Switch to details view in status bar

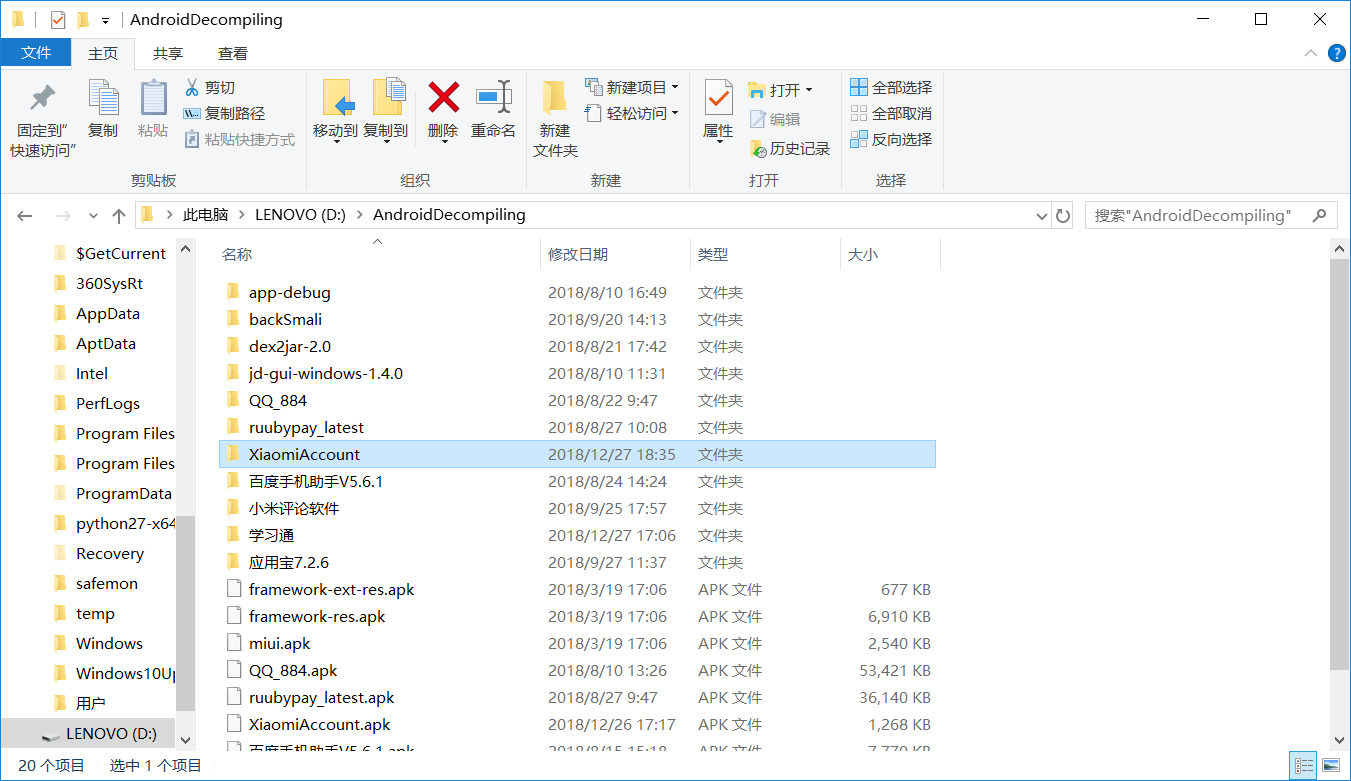tap(1303, 765)
